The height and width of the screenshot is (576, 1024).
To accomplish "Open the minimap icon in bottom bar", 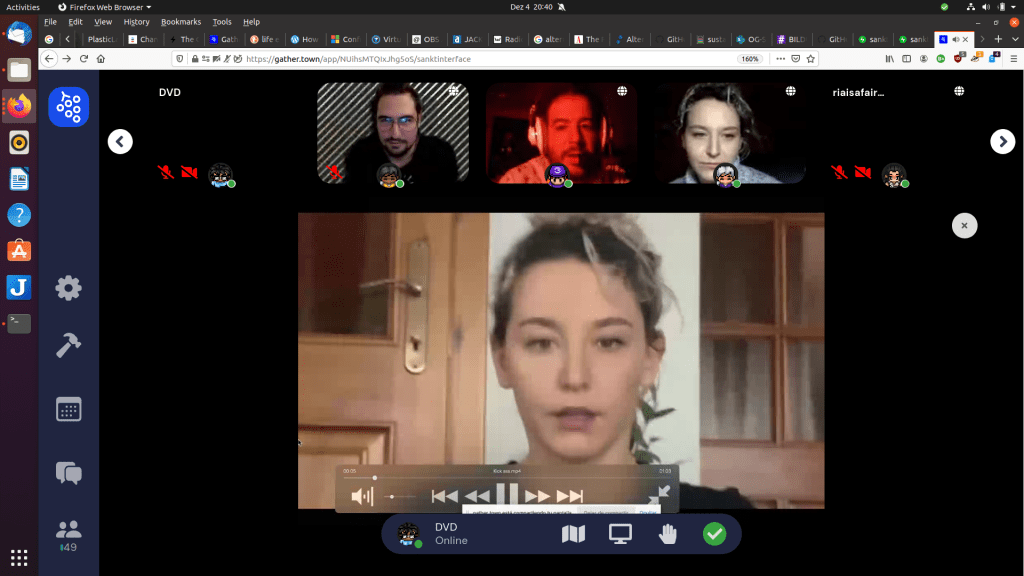I will pos(573,534).
